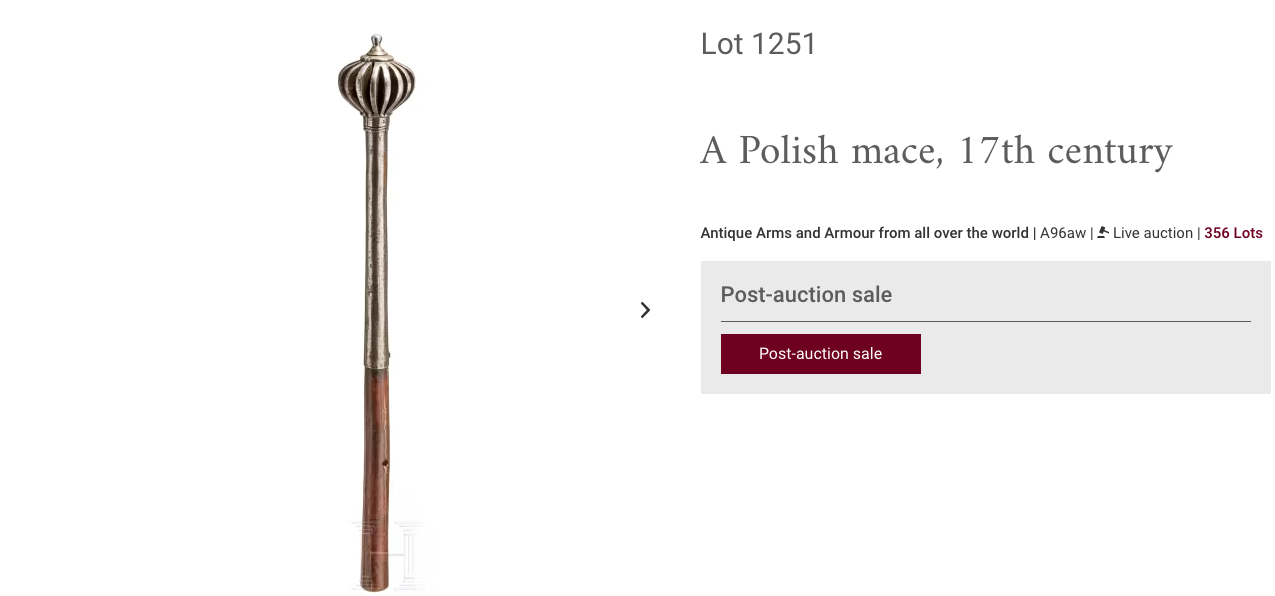Click the divider line under the panel heading
This screenshot has height=596, width=1275.
pyautogui.click(x=985, y=322)
